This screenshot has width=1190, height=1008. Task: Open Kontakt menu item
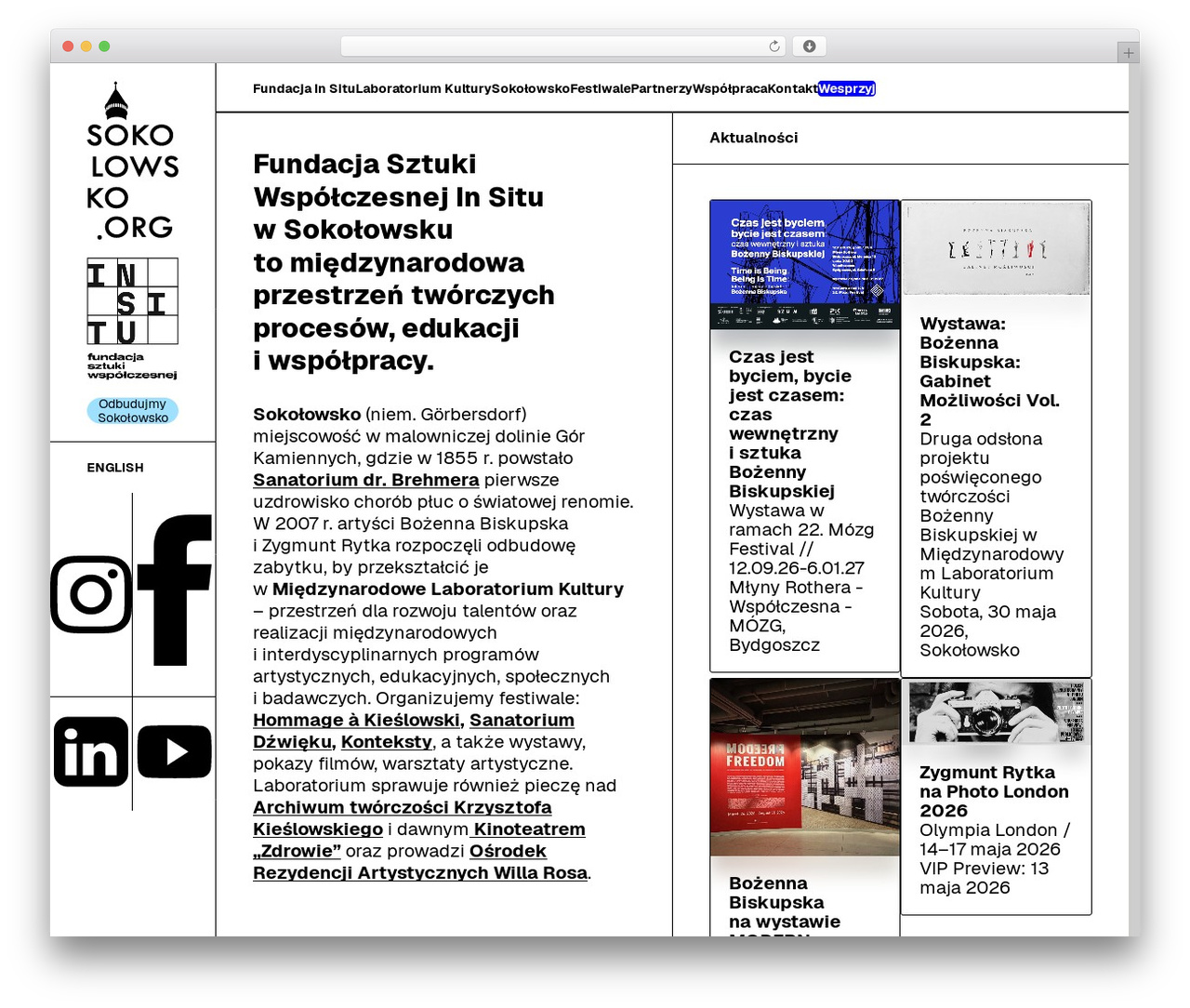click(x=793, y=88)
